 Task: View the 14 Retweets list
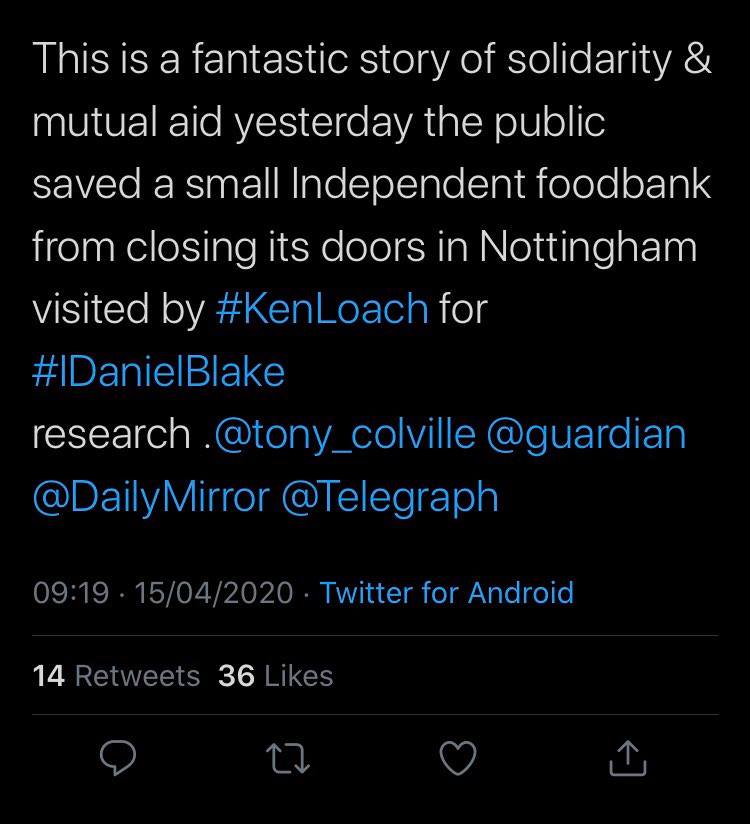[116, 676]
